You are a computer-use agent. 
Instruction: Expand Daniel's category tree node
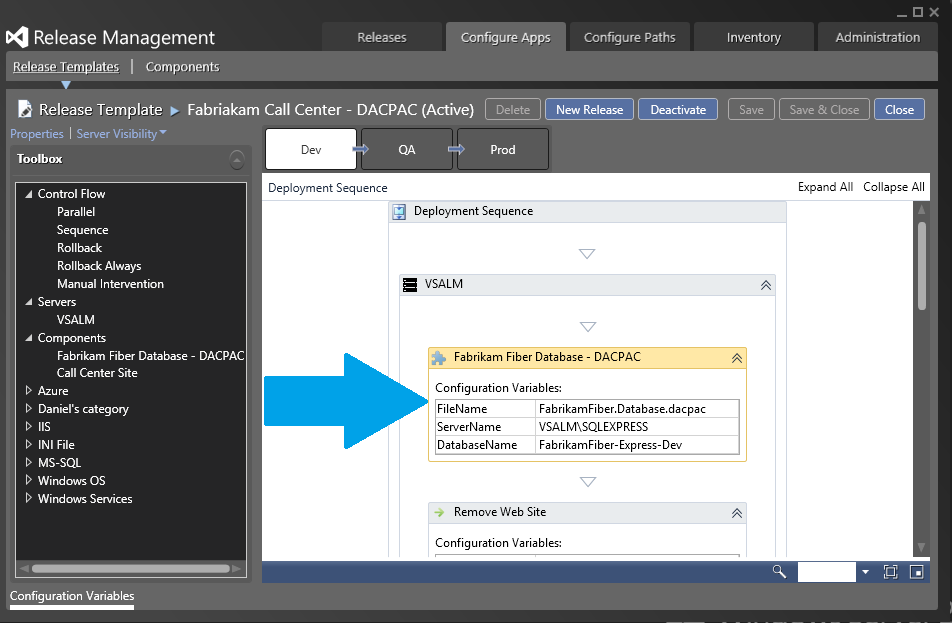point(29,408)
